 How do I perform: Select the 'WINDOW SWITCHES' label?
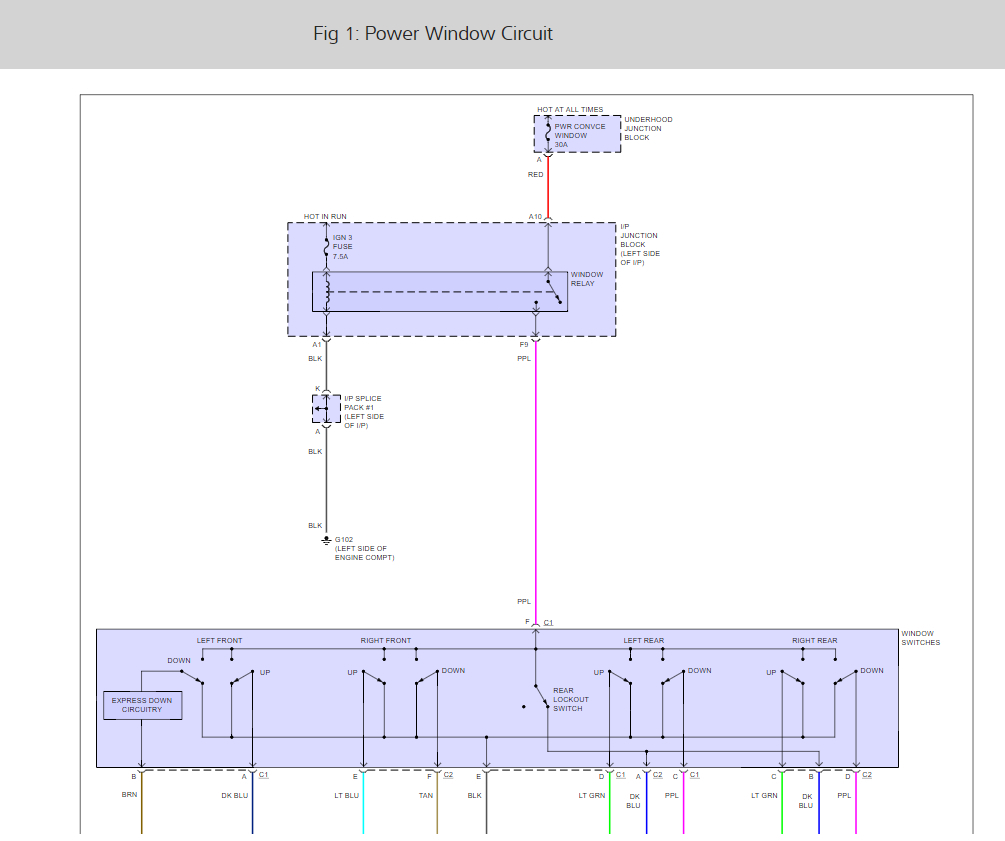920,638
